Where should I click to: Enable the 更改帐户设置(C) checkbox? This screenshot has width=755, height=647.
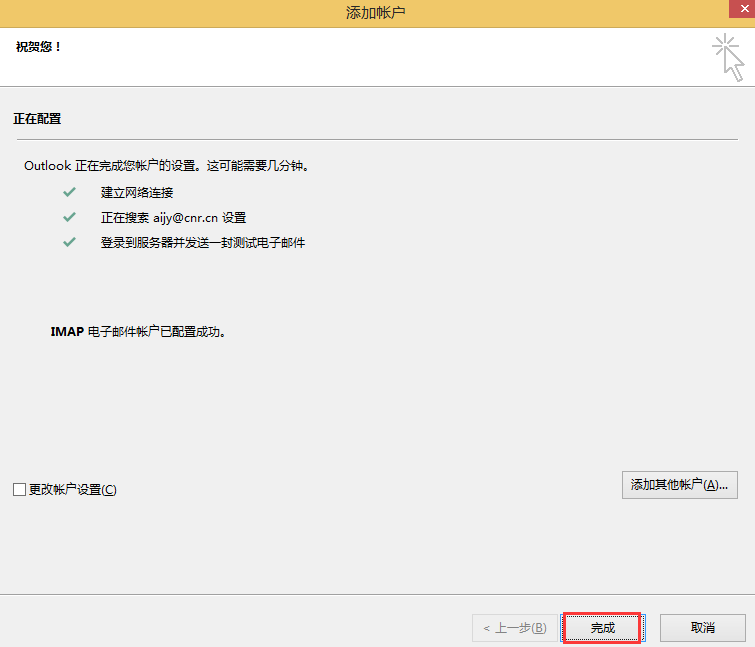pyautogui.click(x=19, y=490)
